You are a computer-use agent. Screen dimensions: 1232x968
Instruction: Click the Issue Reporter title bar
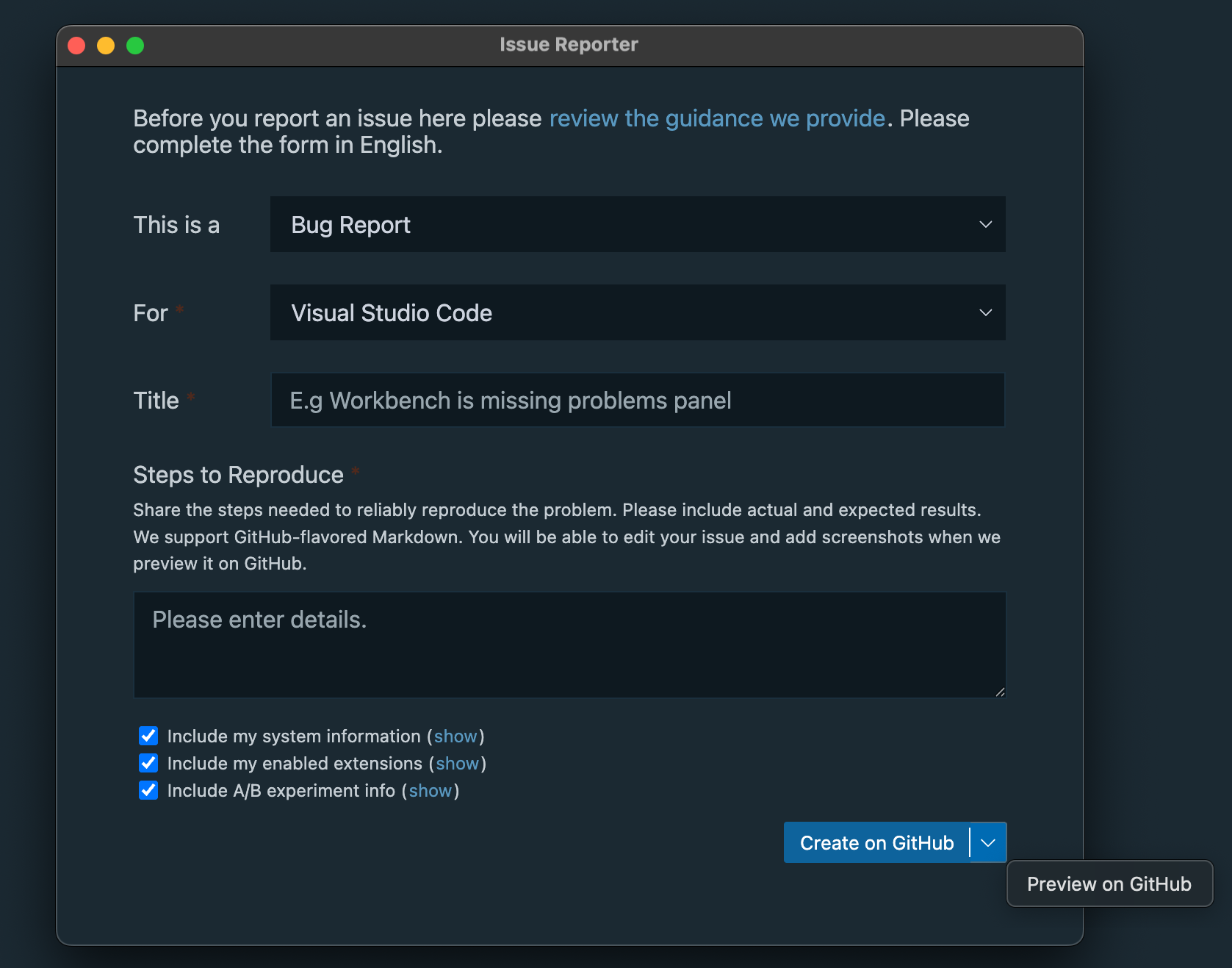click(569, 44)
